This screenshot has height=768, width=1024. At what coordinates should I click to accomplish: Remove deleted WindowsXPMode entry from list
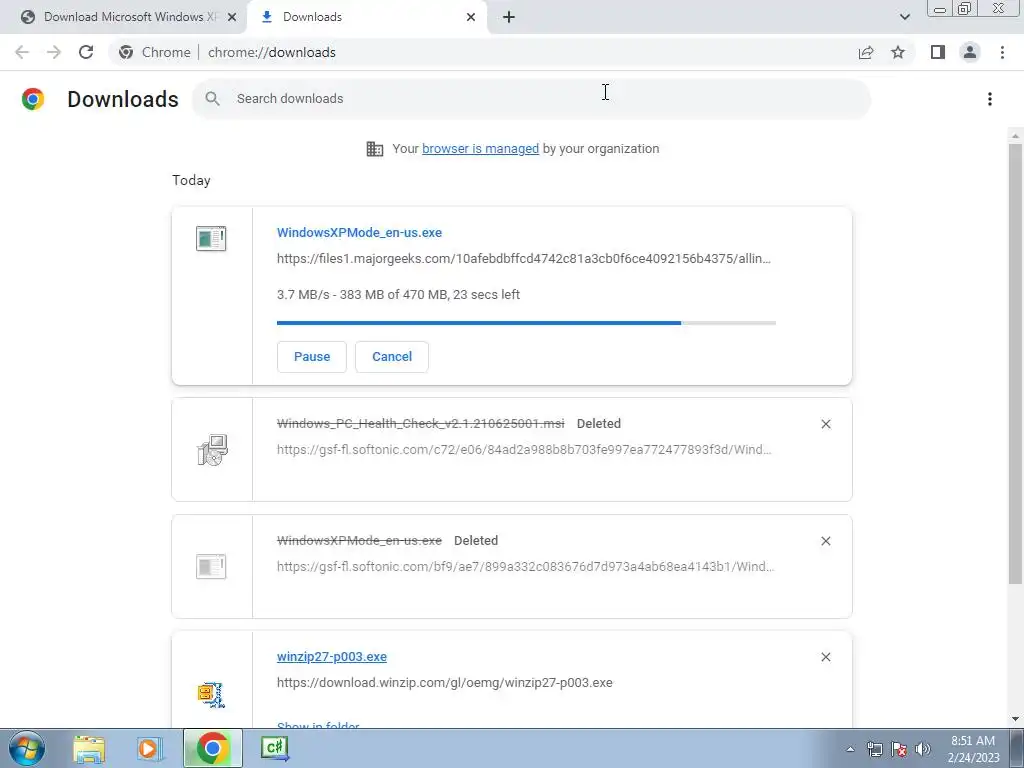point(825,541)
